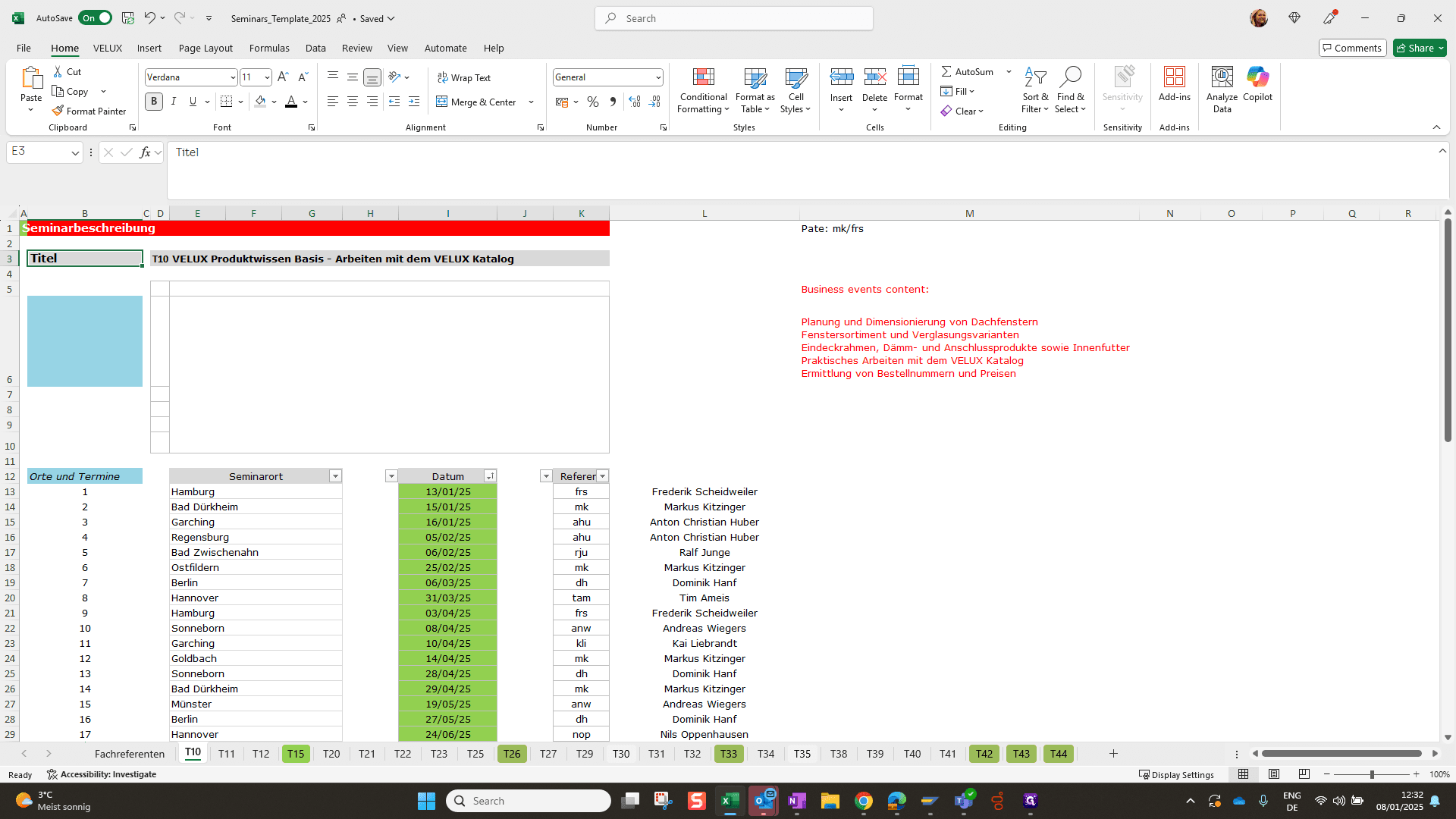The image size is (1456, 819).
Task: Open the Seminarort column filter
Action: tap(335, 476)
